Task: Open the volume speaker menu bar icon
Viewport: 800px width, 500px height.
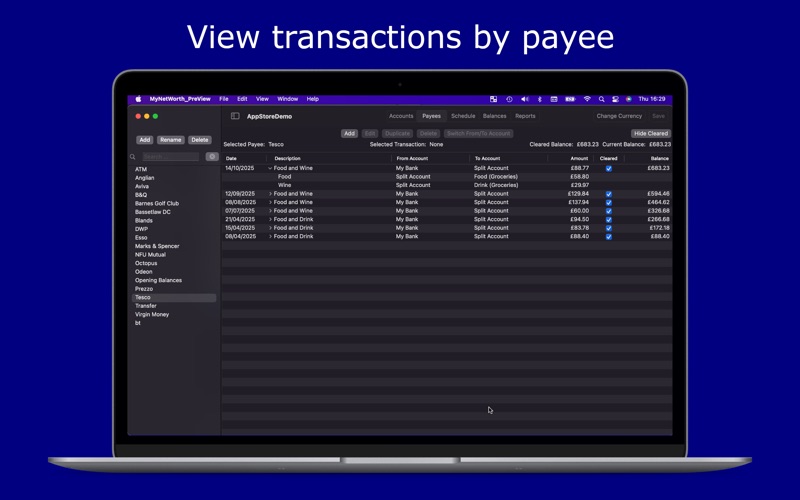Action: coord(524,99)
